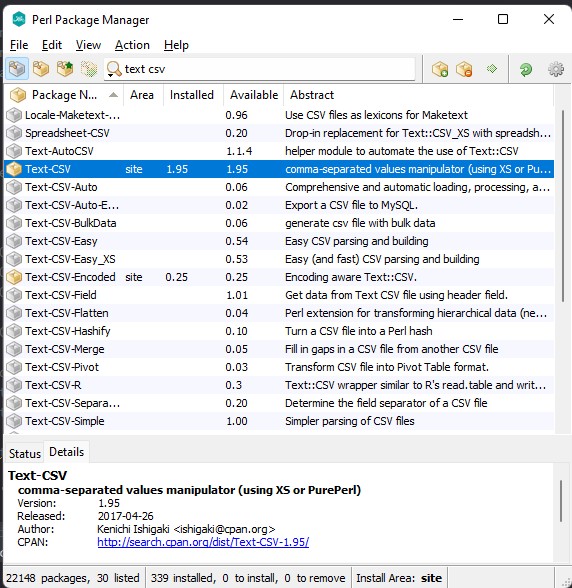The image size is (572, 588).
Task: Mark package for remove icon
Action: pos(464,69)
